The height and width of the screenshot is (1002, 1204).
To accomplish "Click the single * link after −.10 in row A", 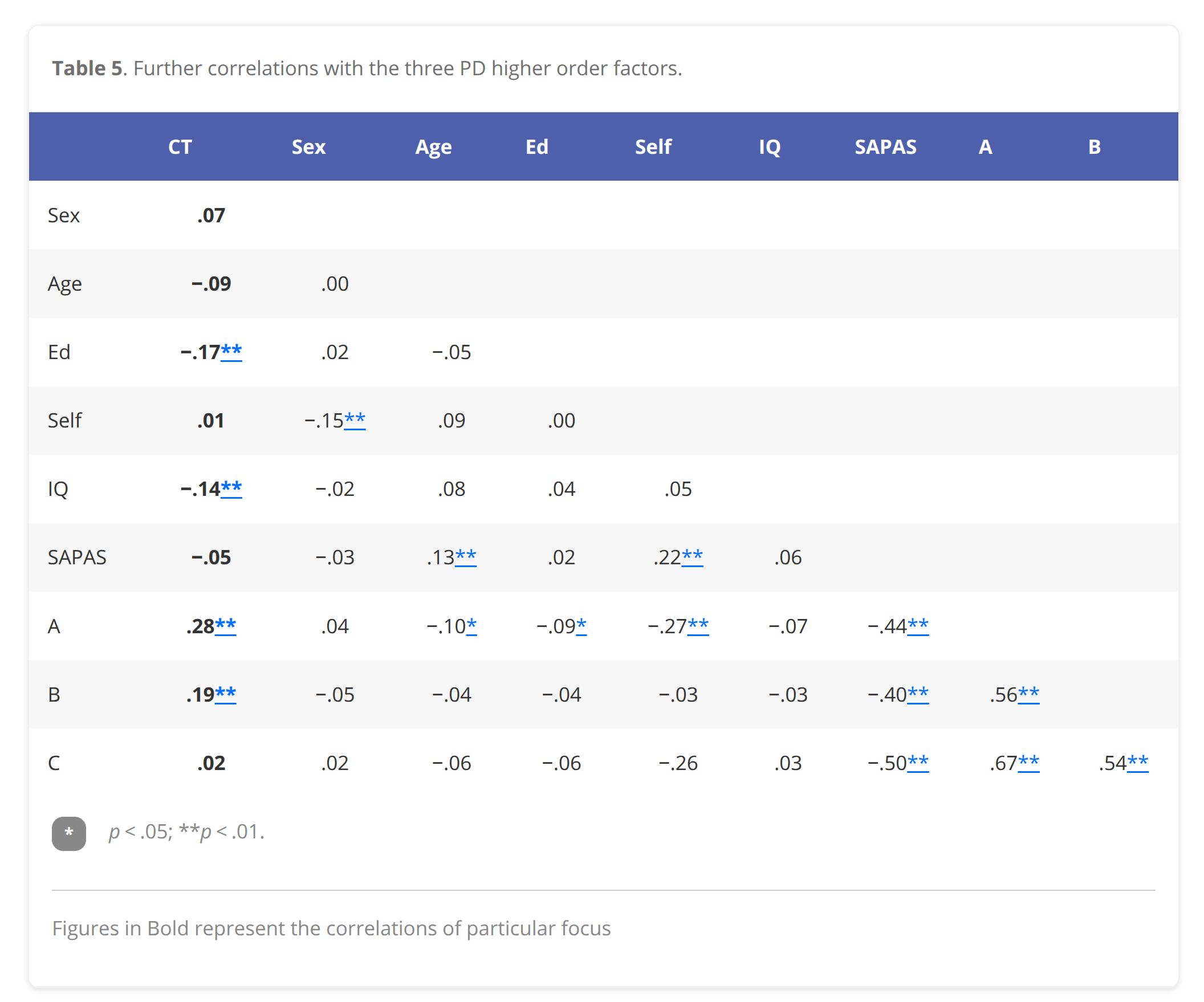I will (x=471, y=625).
